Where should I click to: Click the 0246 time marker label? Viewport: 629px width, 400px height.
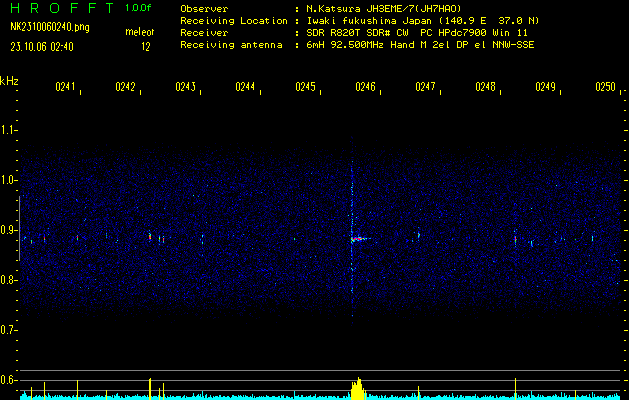click(365, 88)
